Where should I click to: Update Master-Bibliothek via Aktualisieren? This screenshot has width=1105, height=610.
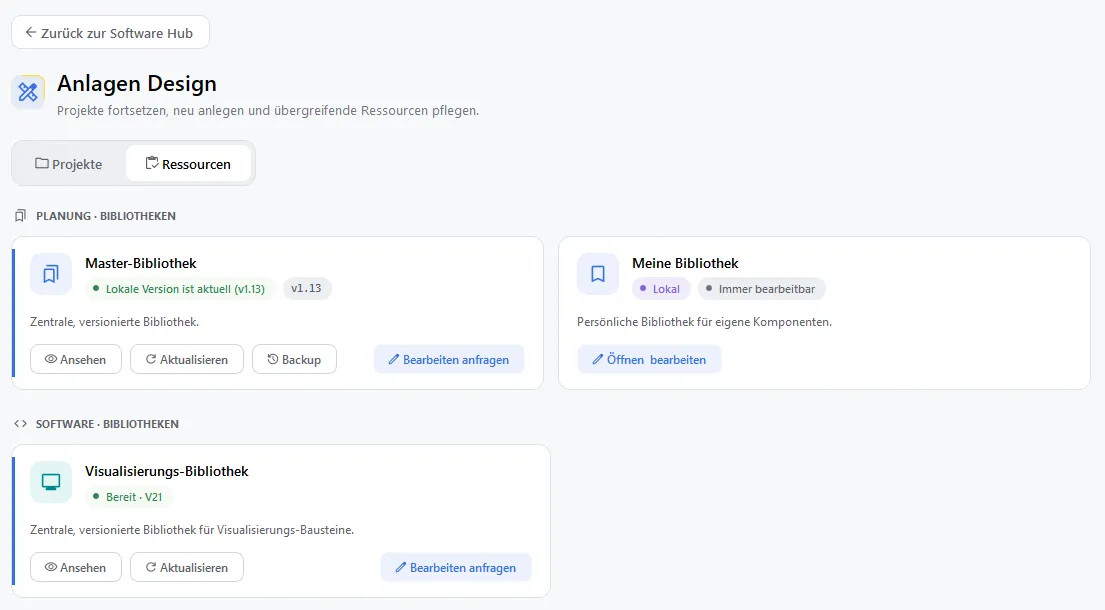click(x=187, y=359)
